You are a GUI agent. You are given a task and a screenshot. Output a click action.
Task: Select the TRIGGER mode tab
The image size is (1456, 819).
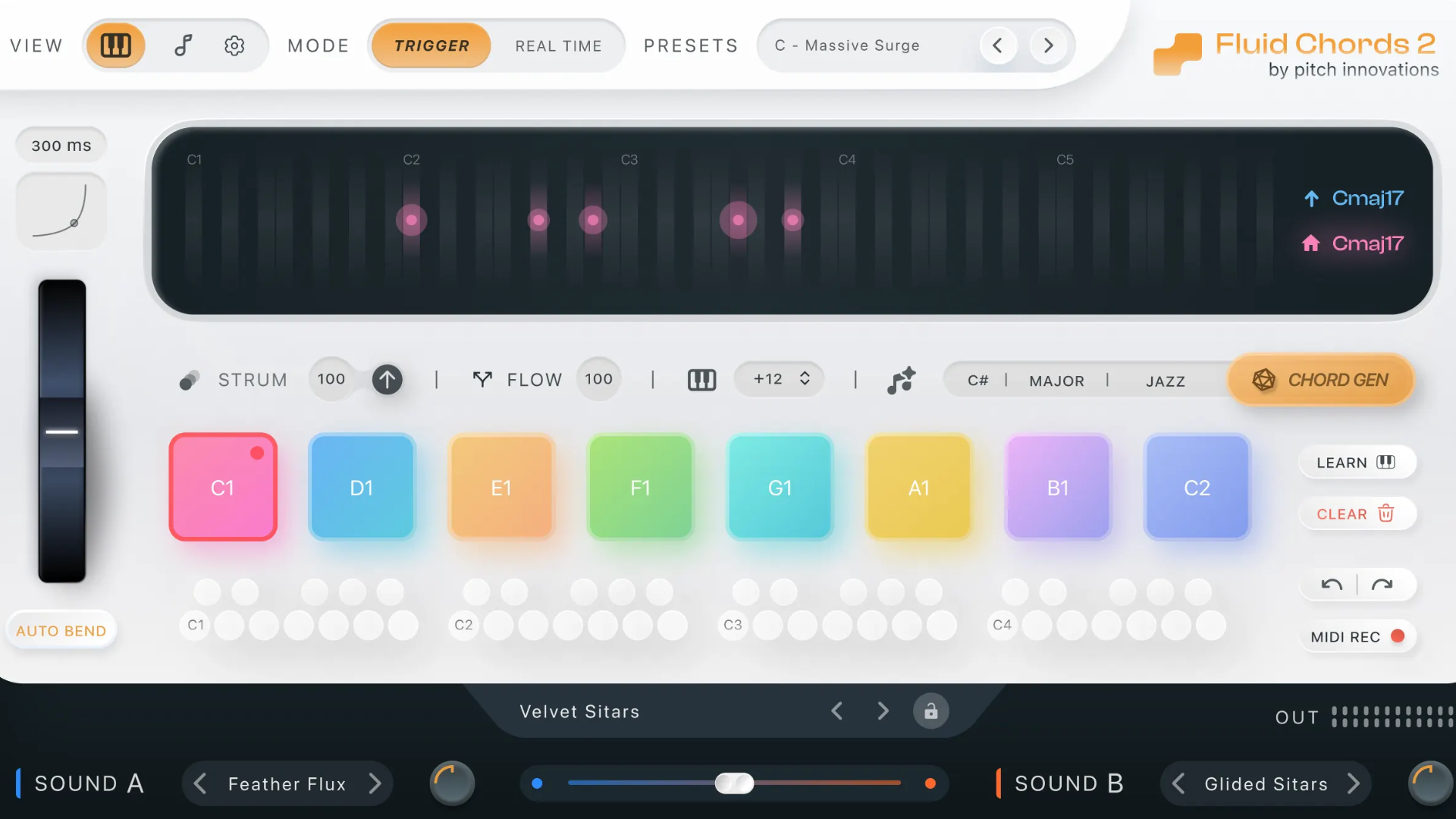coord(431,45)
